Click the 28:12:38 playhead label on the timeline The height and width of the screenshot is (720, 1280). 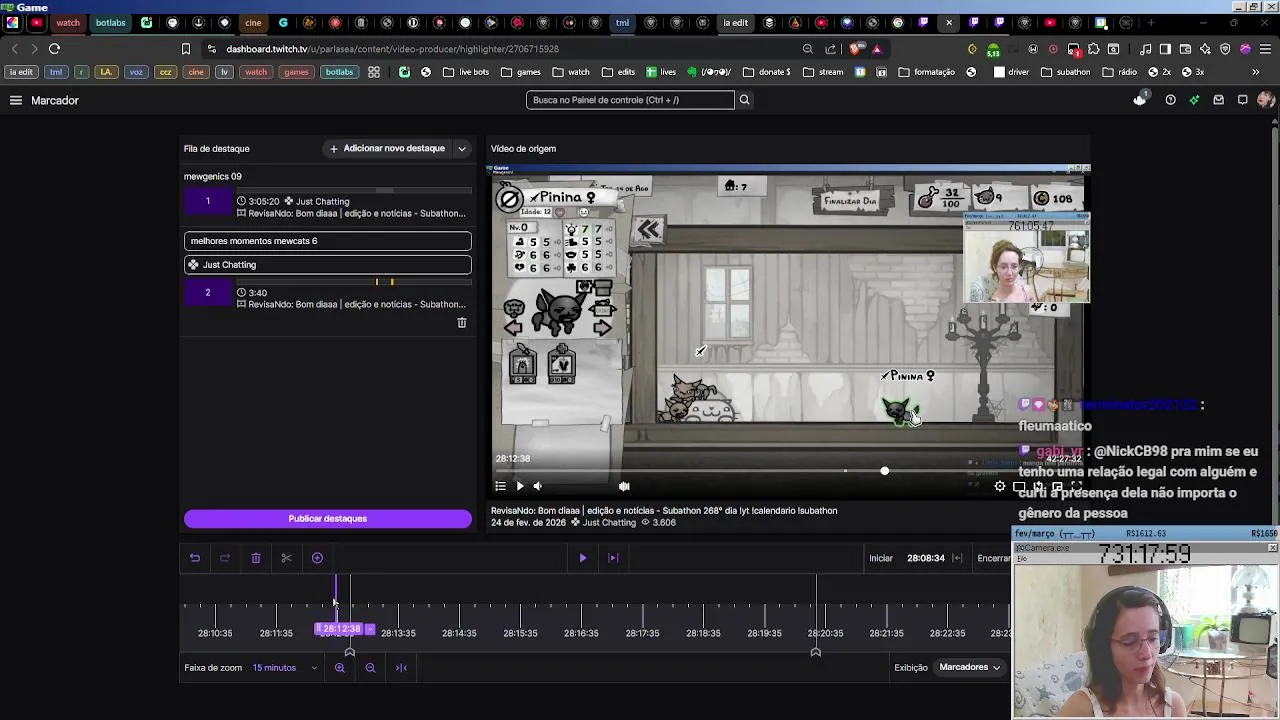341,629
